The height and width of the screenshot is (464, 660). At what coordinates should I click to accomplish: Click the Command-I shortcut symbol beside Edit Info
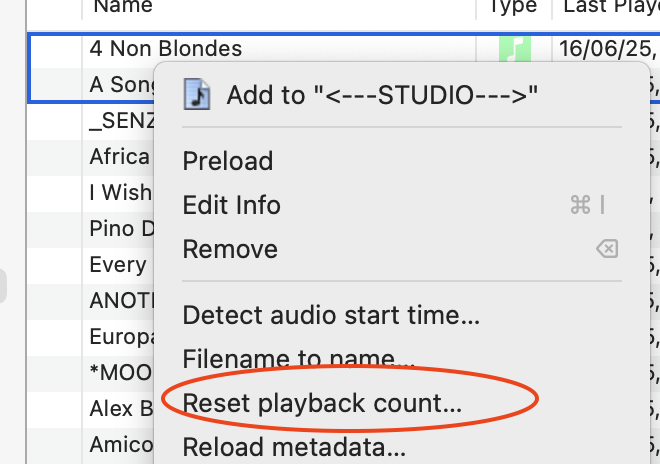588,205
